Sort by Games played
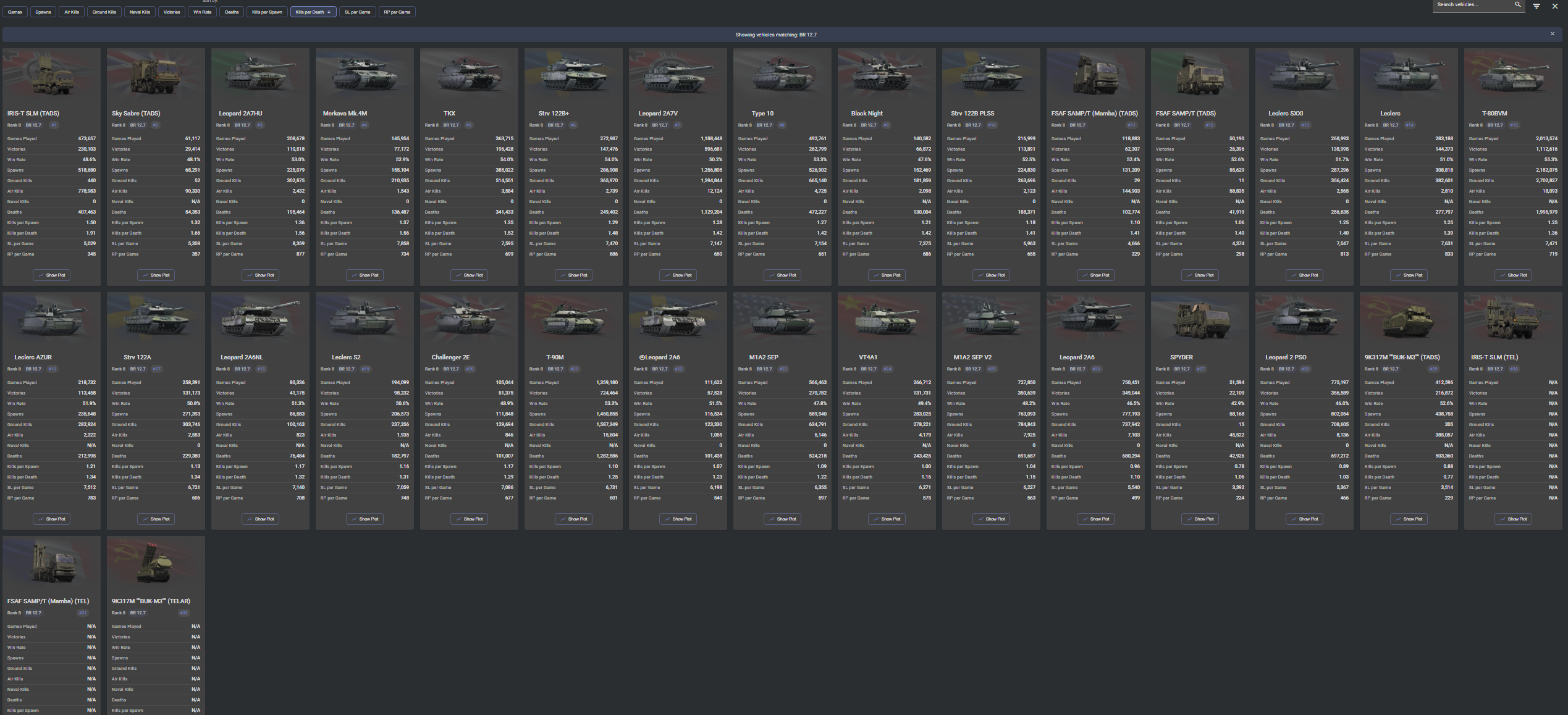Viewport: 1568px width, 715px height. (x=15, y=12)
